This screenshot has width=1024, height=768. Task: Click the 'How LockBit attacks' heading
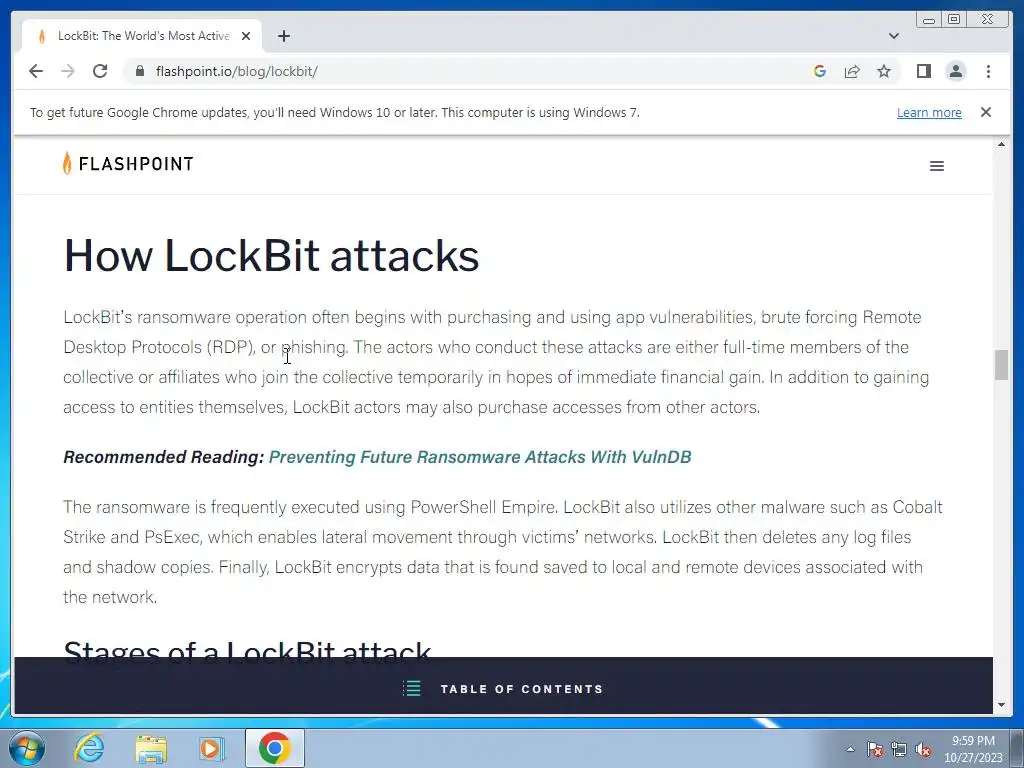[x=271, y=255]
